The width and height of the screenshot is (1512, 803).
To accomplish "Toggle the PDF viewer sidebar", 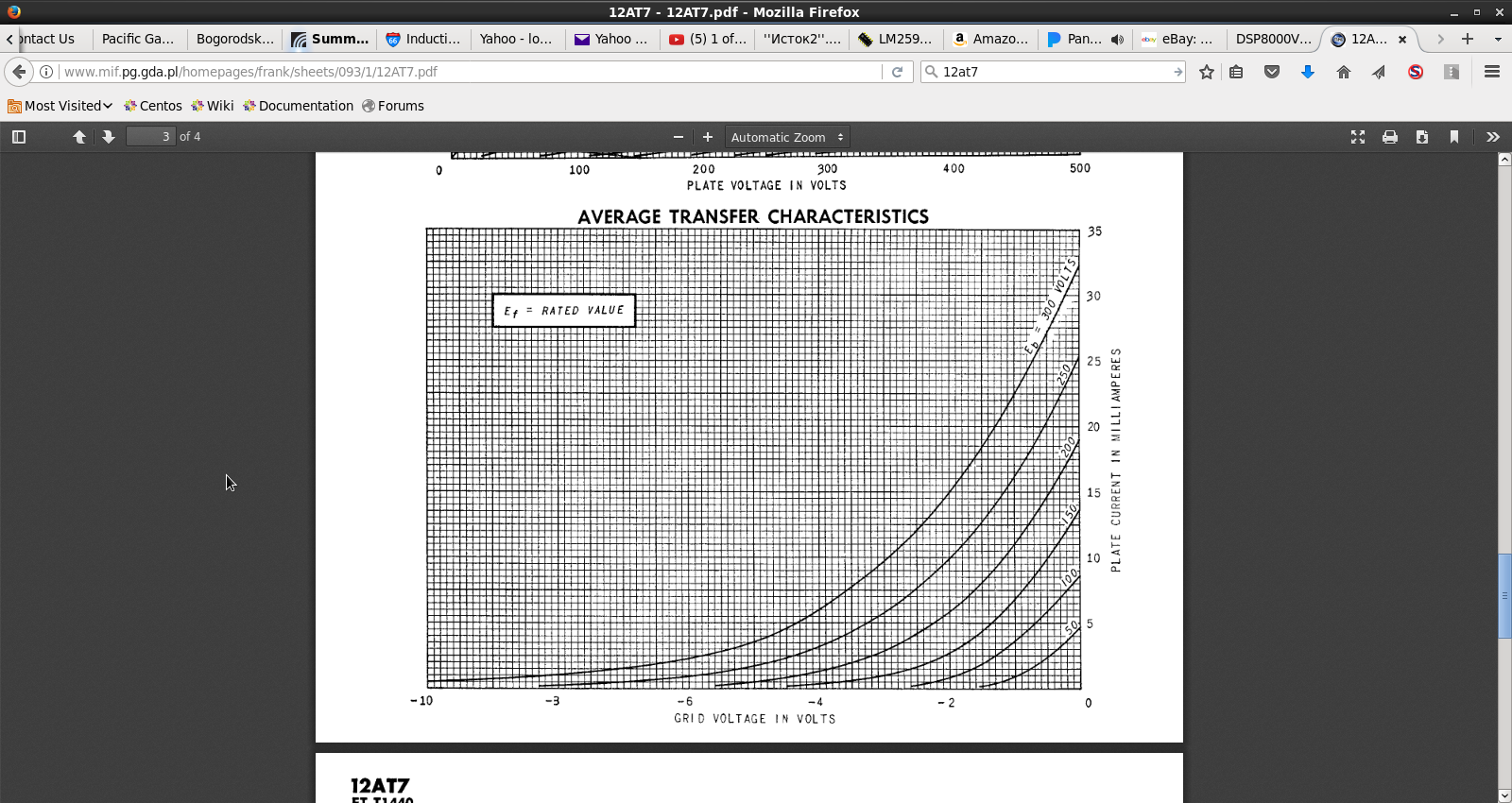I will click(x=19, y=137).
